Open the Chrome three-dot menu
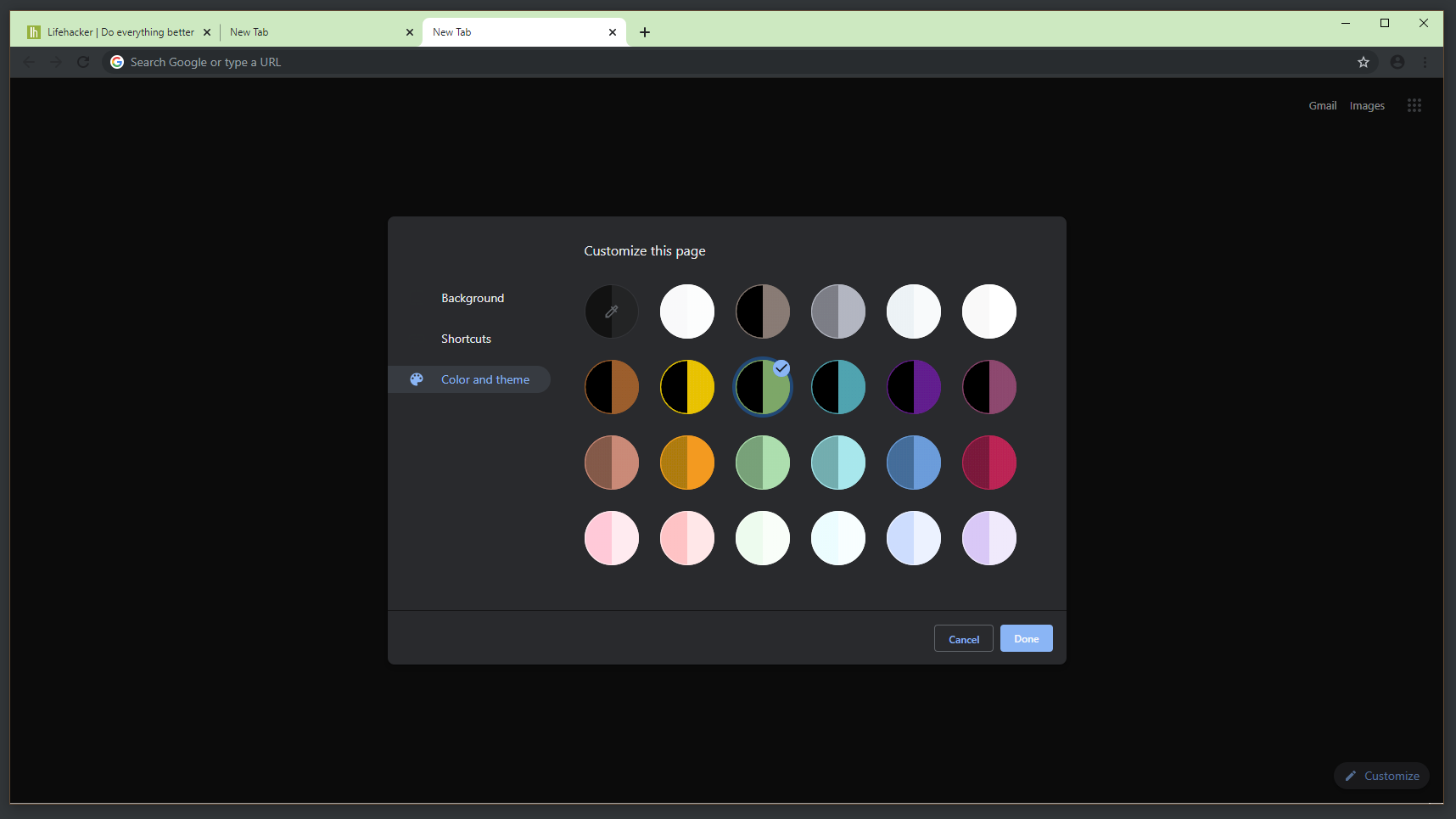1456x819 pixels. pyautogui.click(x=1425, y=62)
